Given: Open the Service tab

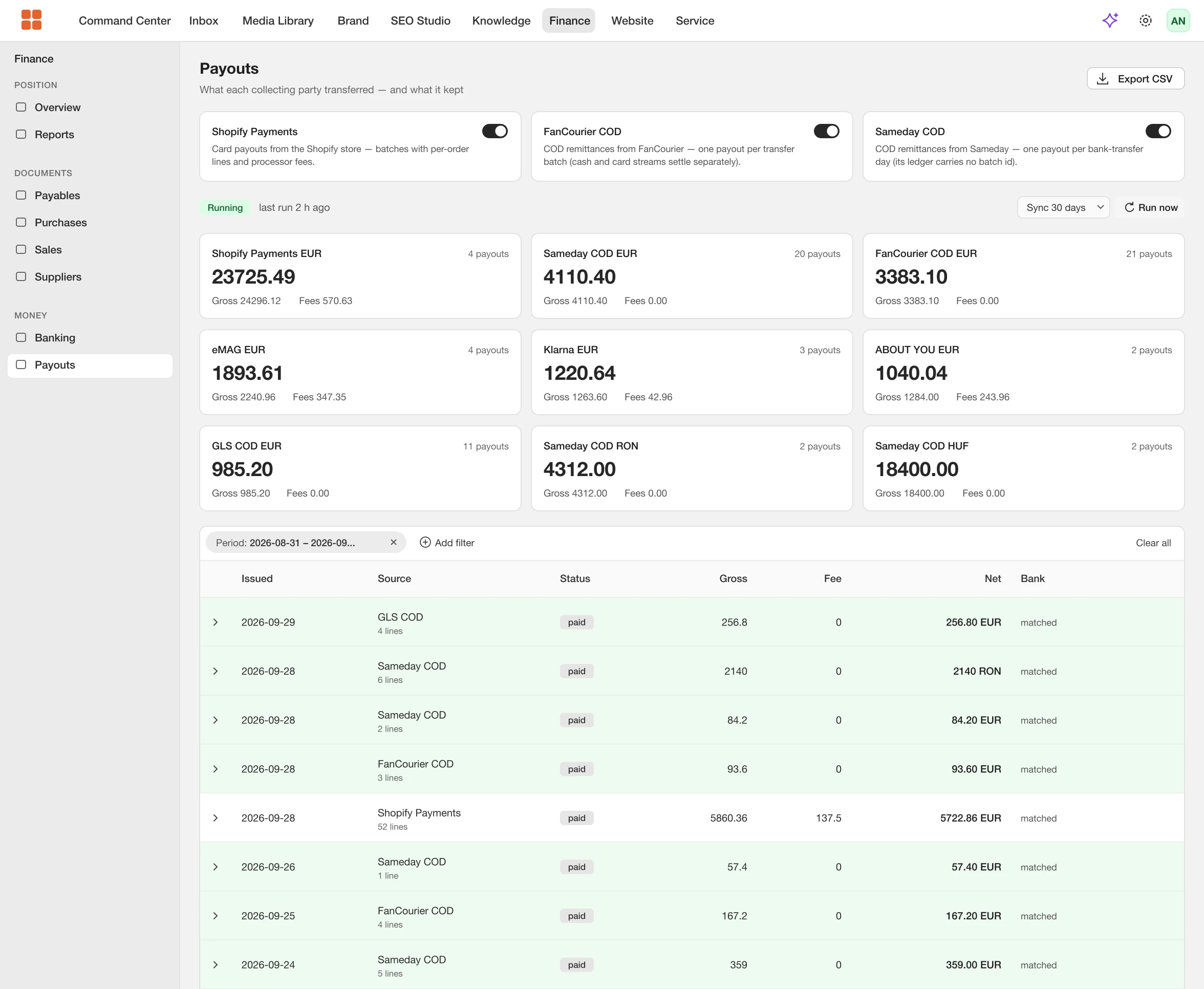Looking at the screenshot, I should [x=695, y=20].
